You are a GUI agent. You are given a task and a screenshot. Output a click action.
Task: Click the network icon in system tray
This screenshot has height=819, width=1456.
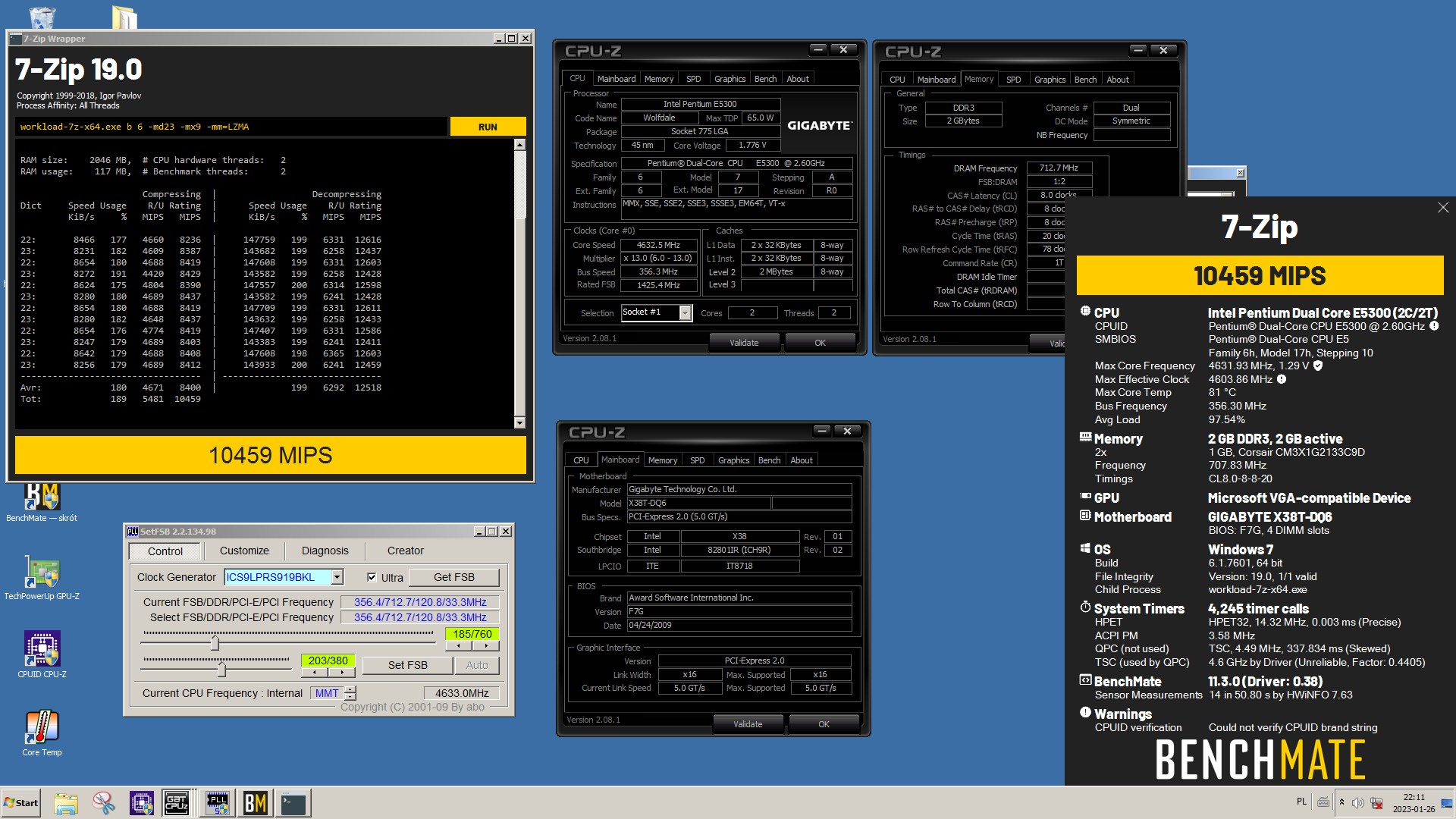[x=1376, y=802]
